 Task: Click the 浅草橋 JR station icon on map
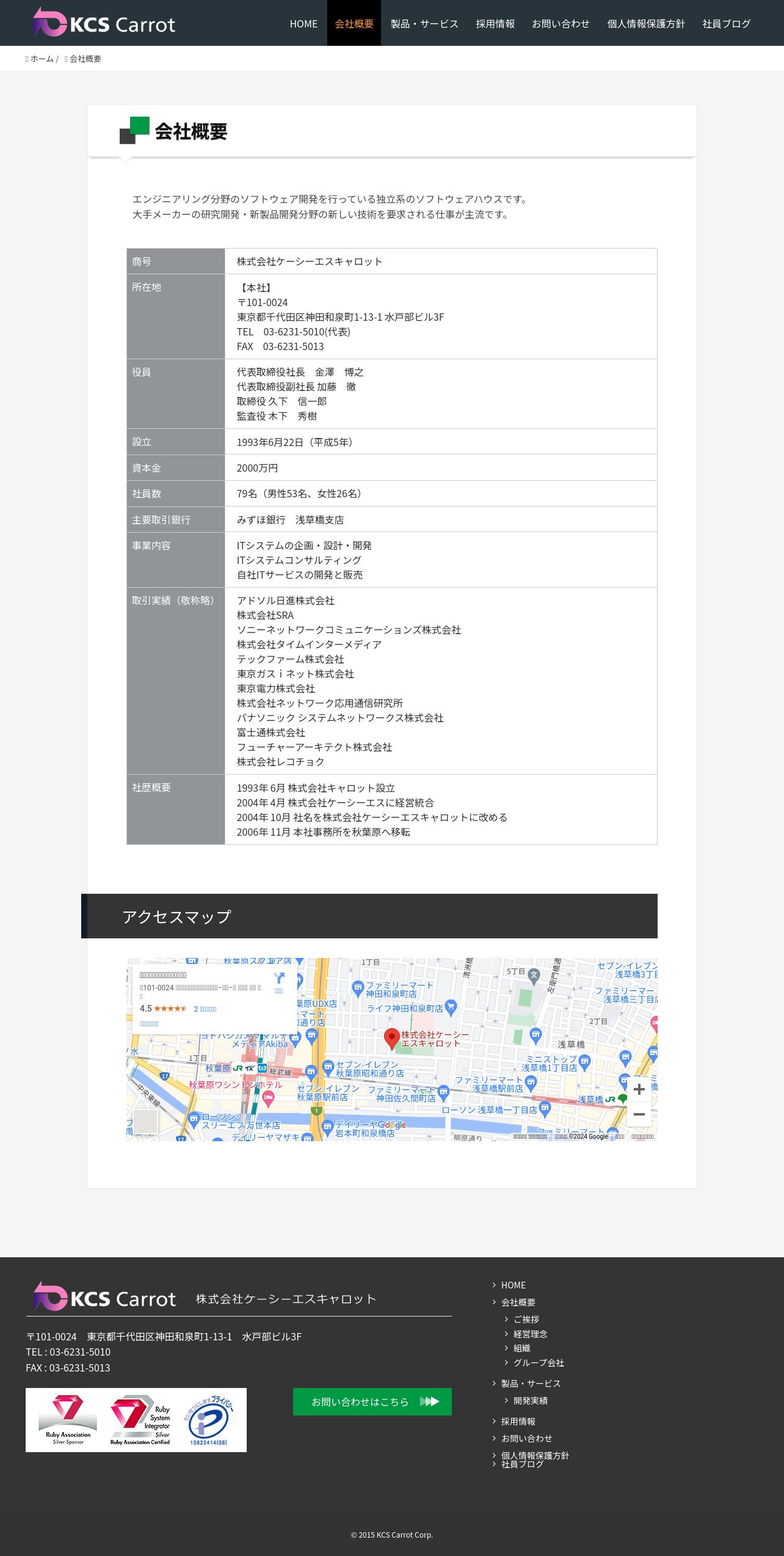point(610,1099)
